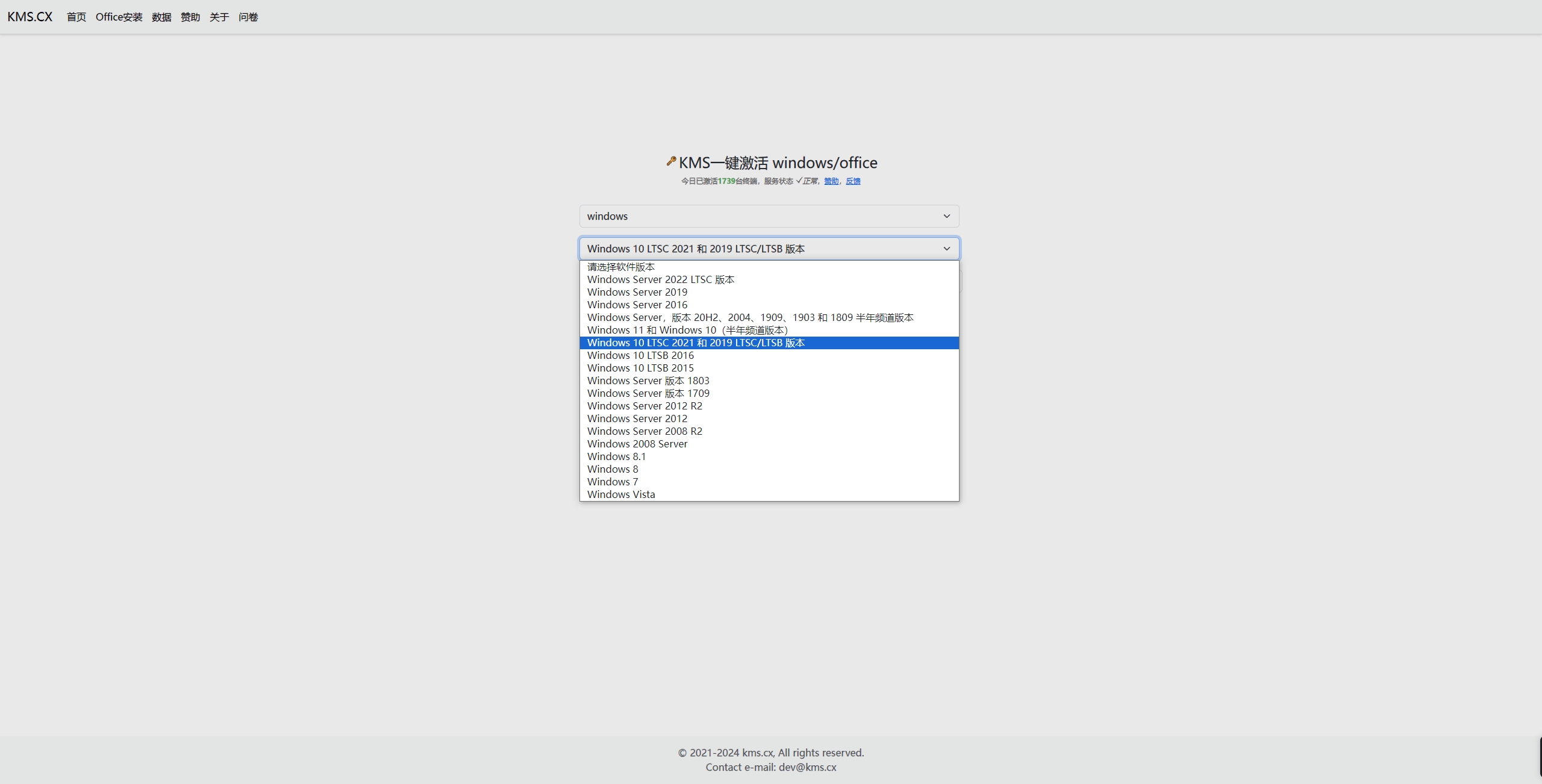Screen dimensions: 1542x784
Task: Select Windows Server 2022 LTSC 版本 option
Action: point(661,279)
